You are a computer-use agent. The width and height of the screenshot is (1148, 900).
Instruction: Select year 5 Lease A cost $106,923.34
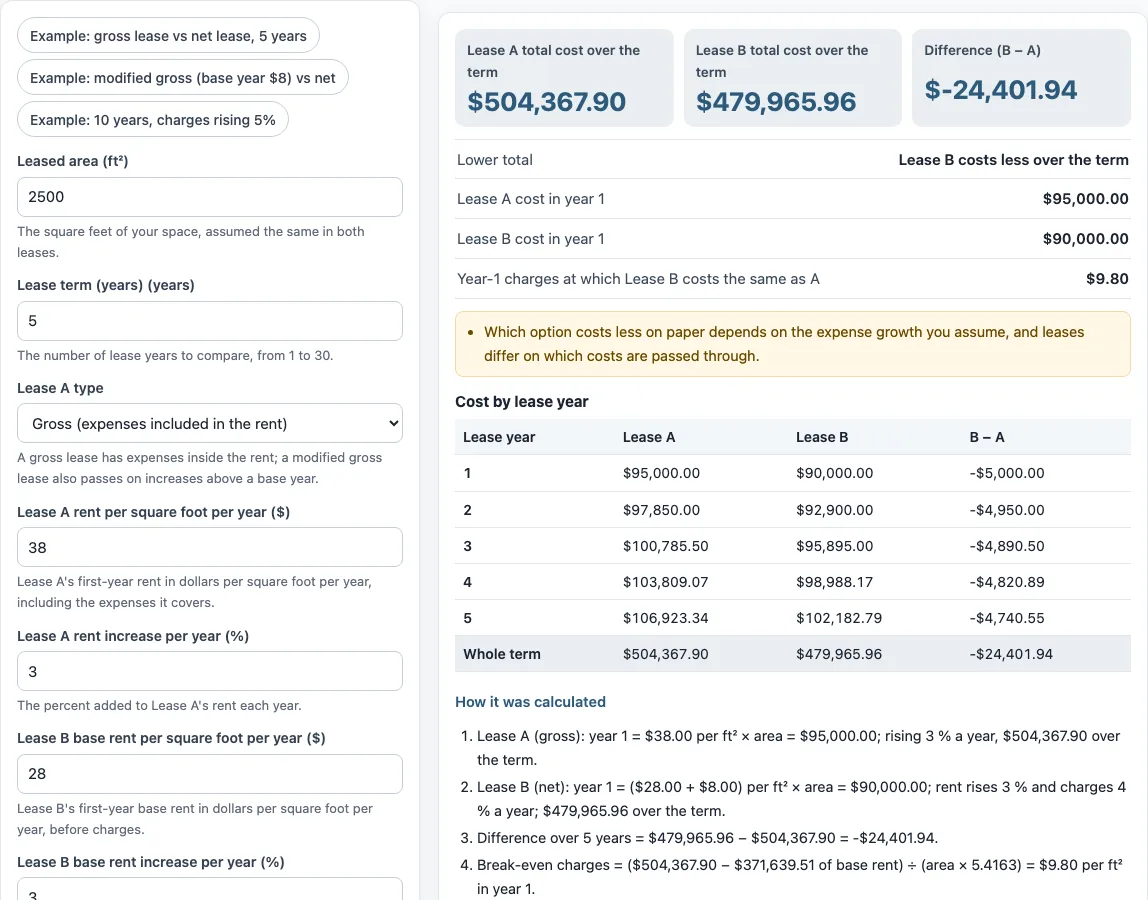[666, 618]
